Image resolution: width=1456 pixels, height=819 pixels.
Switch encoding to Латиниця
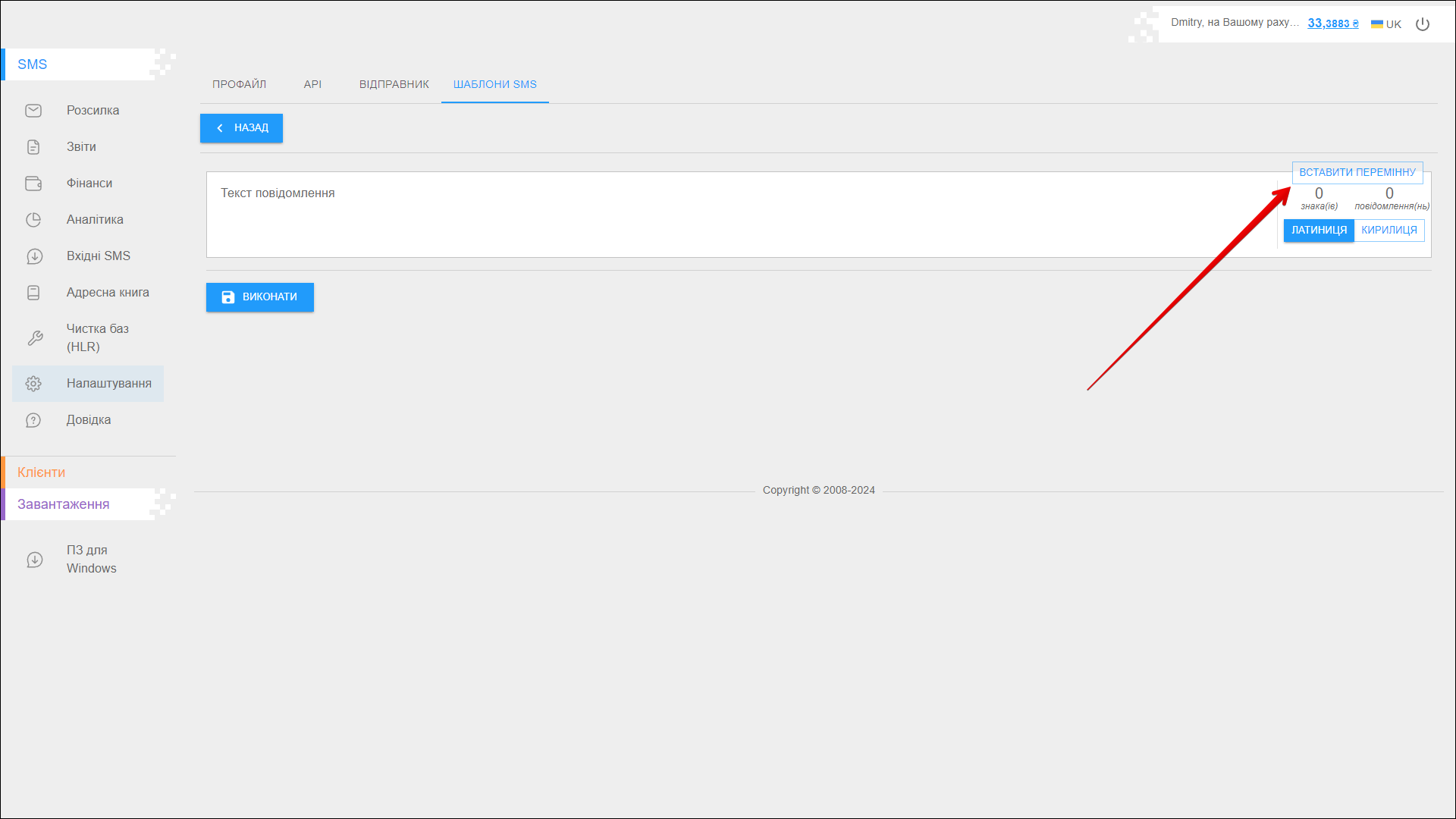point(1319,231)
